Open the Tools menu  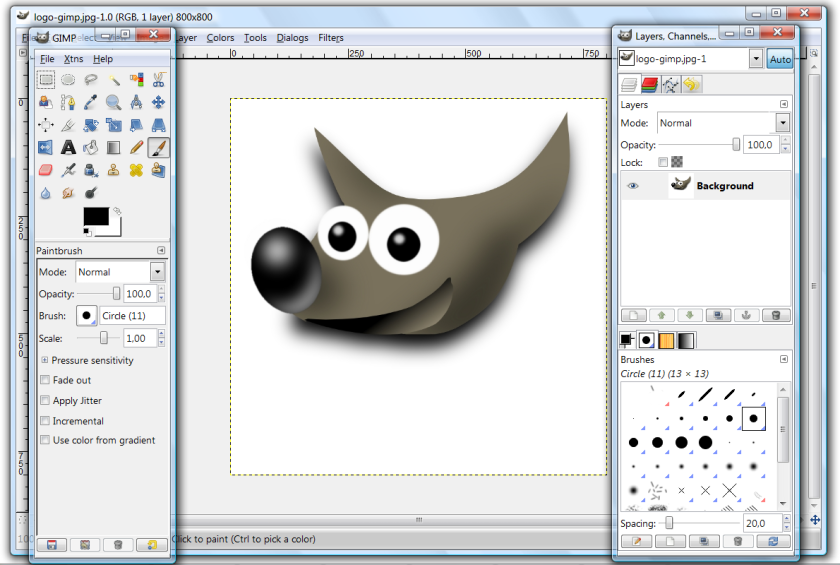(x=255, y=38)
